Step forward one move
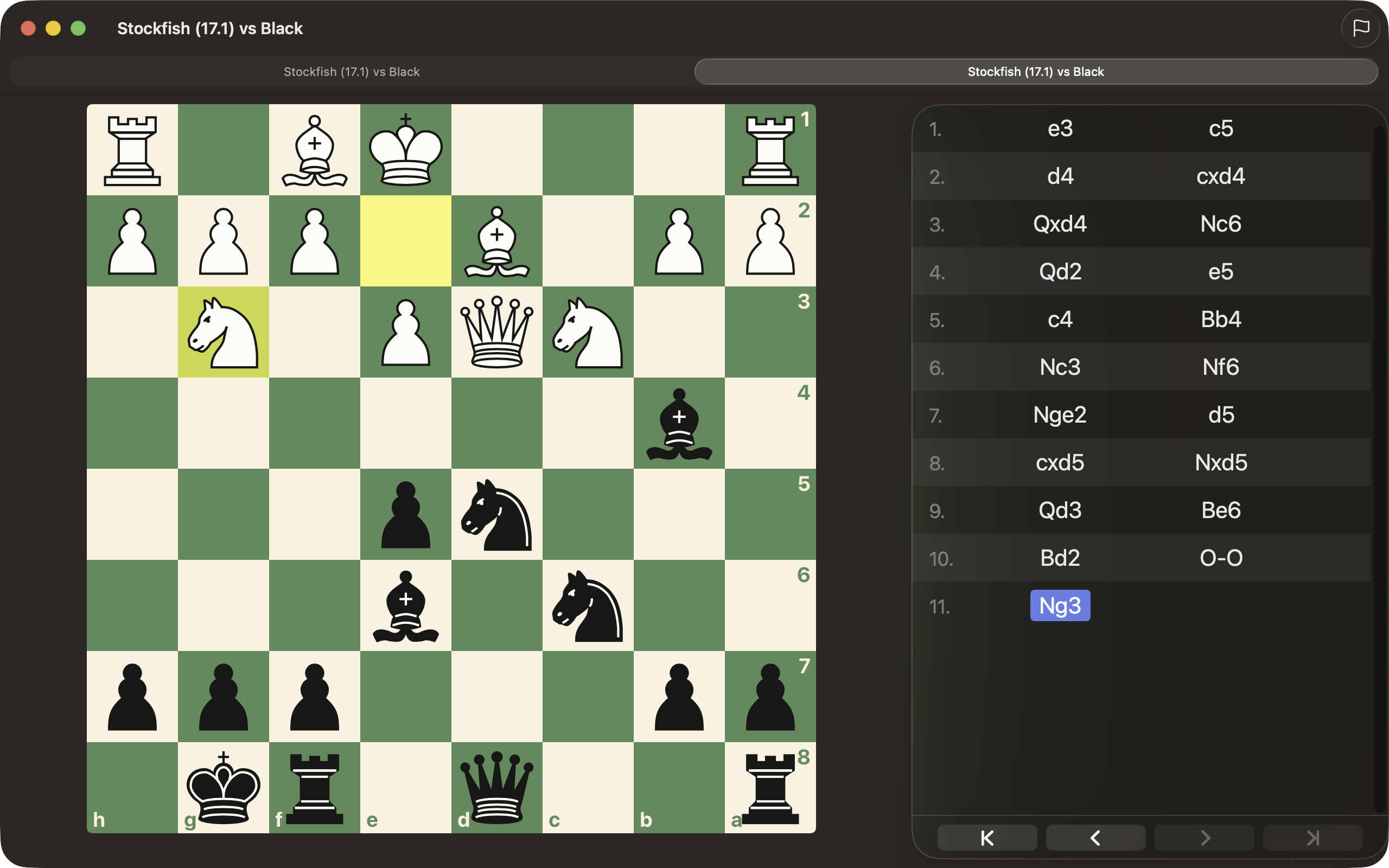 click(x=1204, y=838)
